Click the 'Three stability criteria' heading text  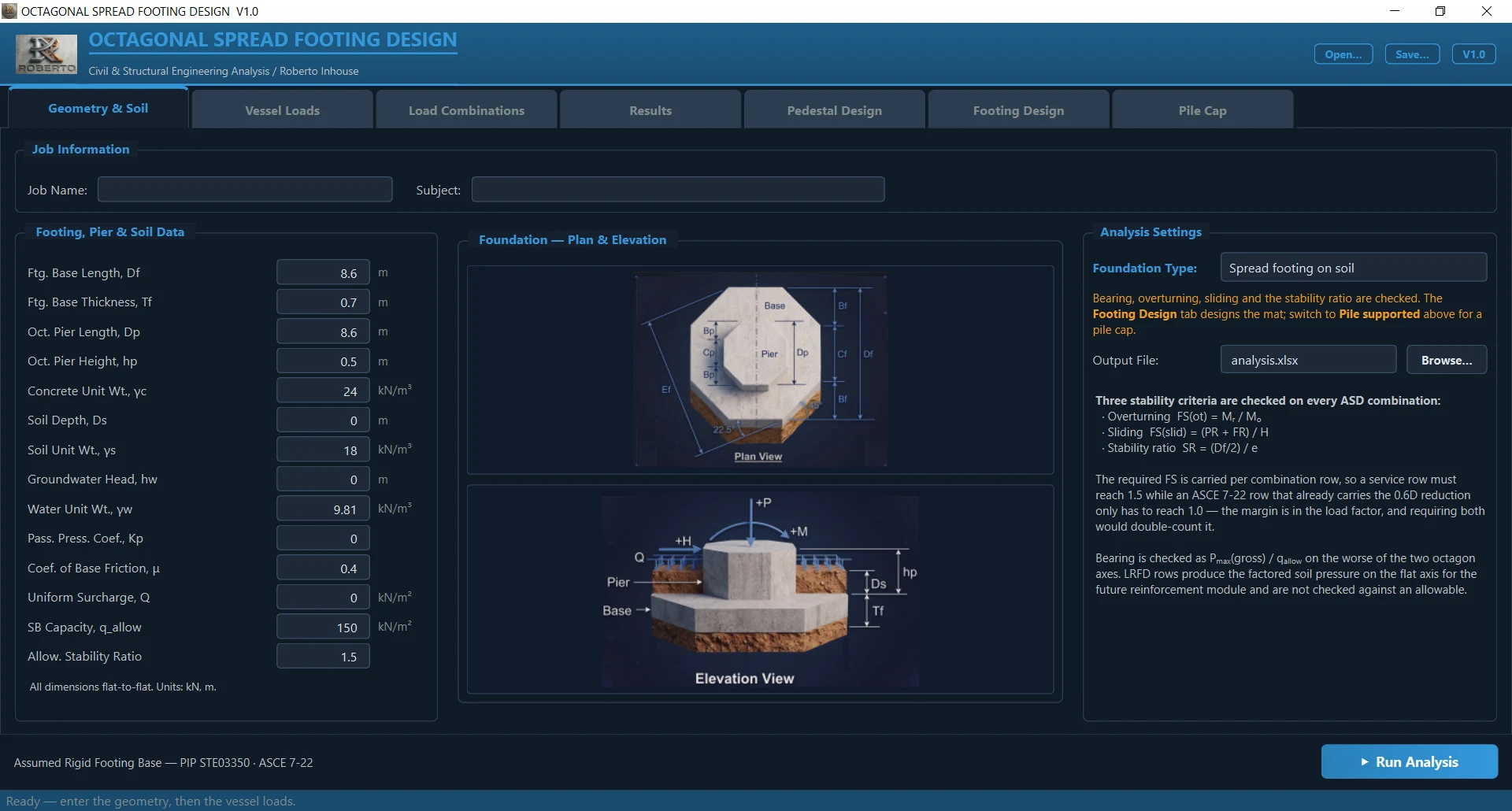tap(1268, 400)
